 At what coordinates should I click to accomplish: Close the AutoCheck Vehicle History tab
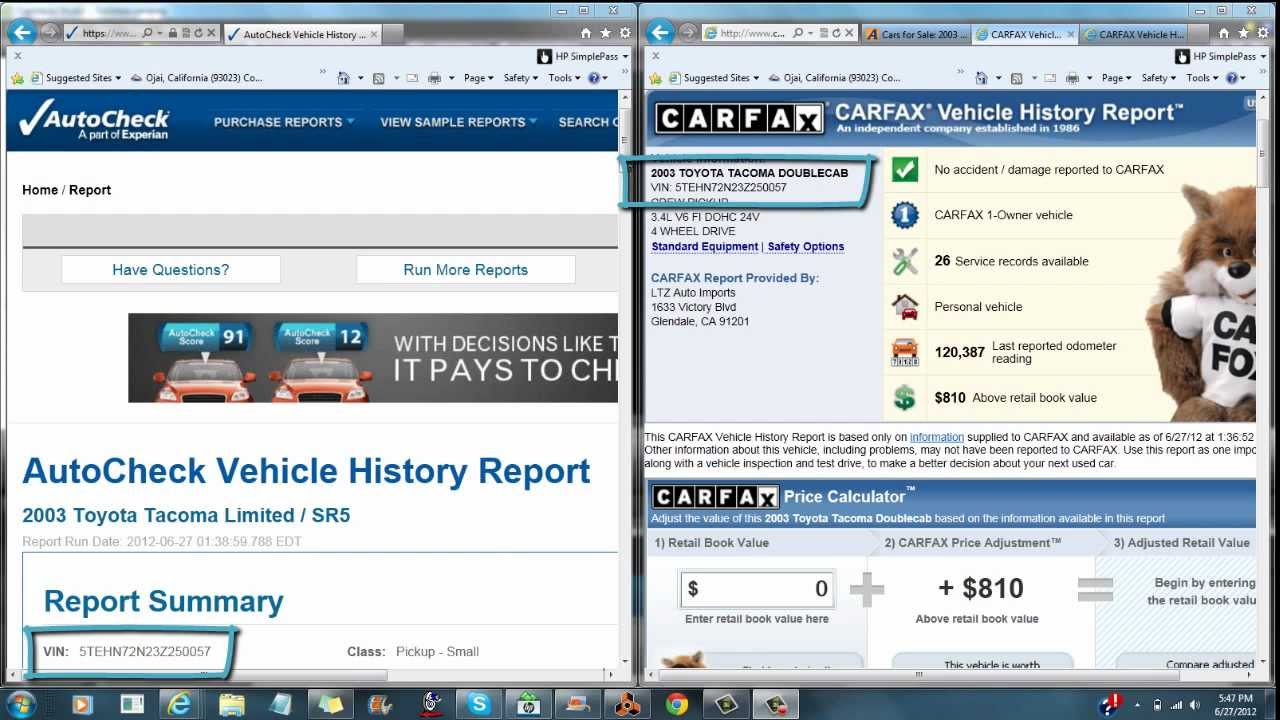point(375,34)
